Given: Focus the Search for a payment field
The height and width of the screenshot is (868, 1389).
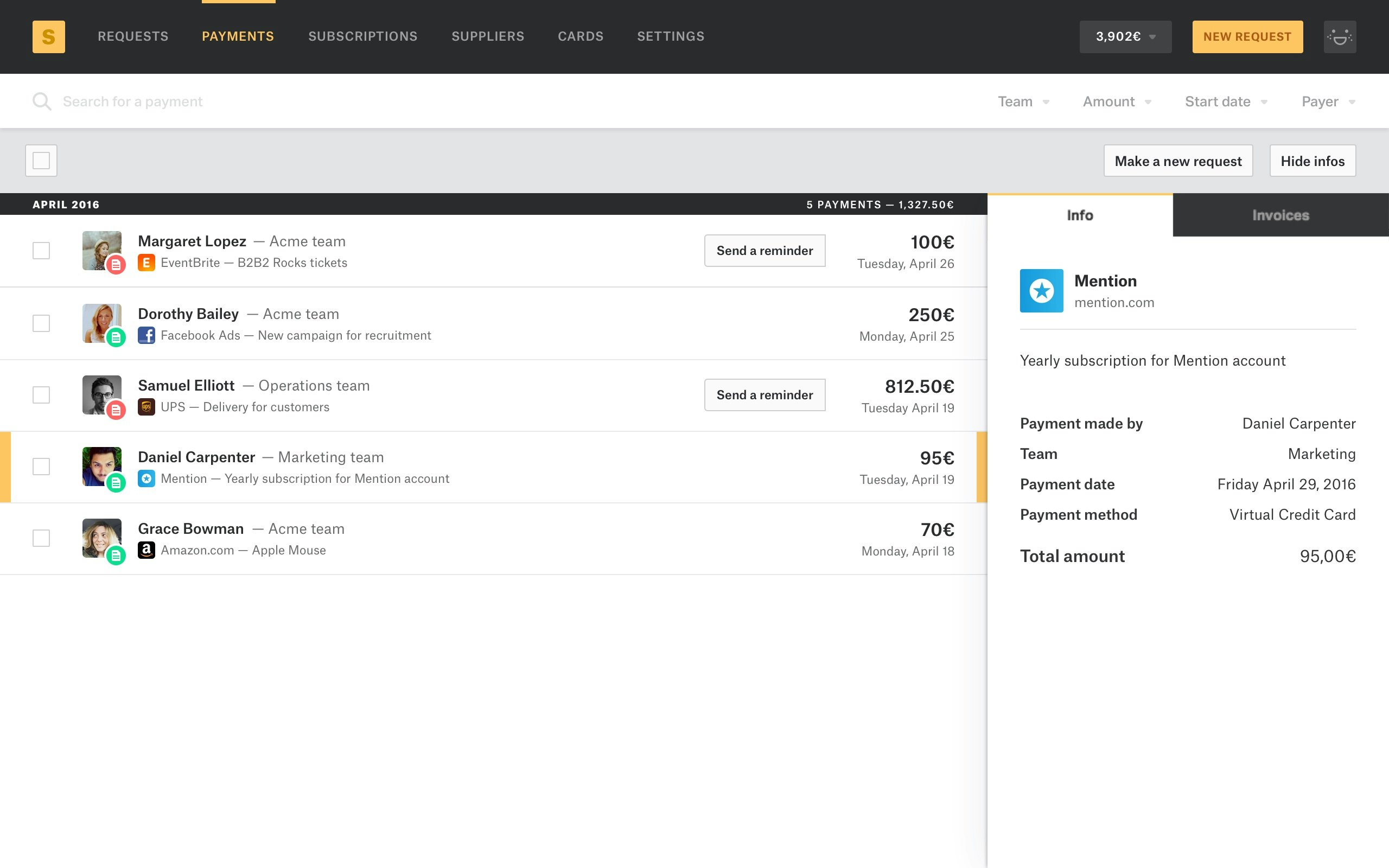Looking at the screenshot, I should (x=230, y=101).
